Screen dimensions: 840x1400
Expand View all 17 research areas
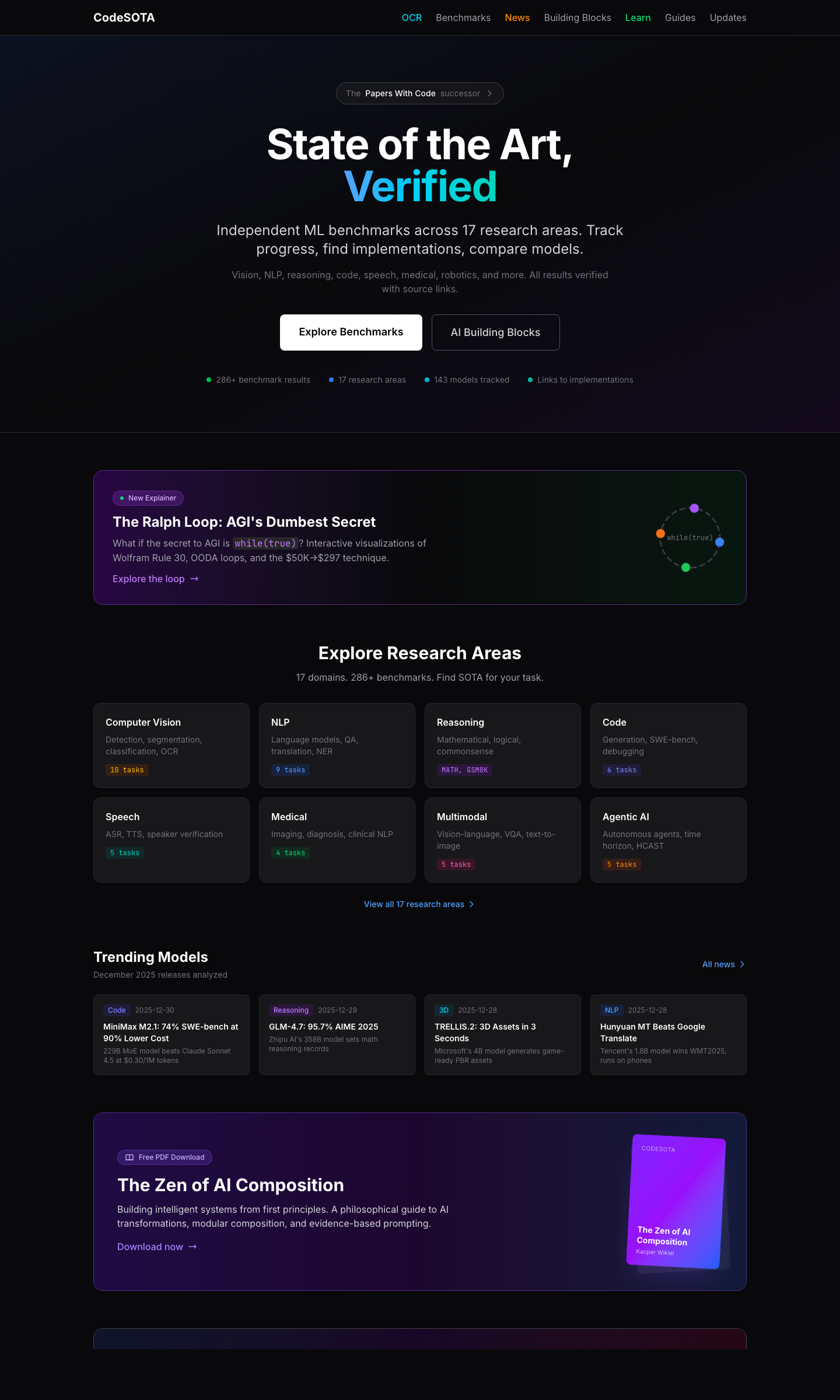point(419,904)
